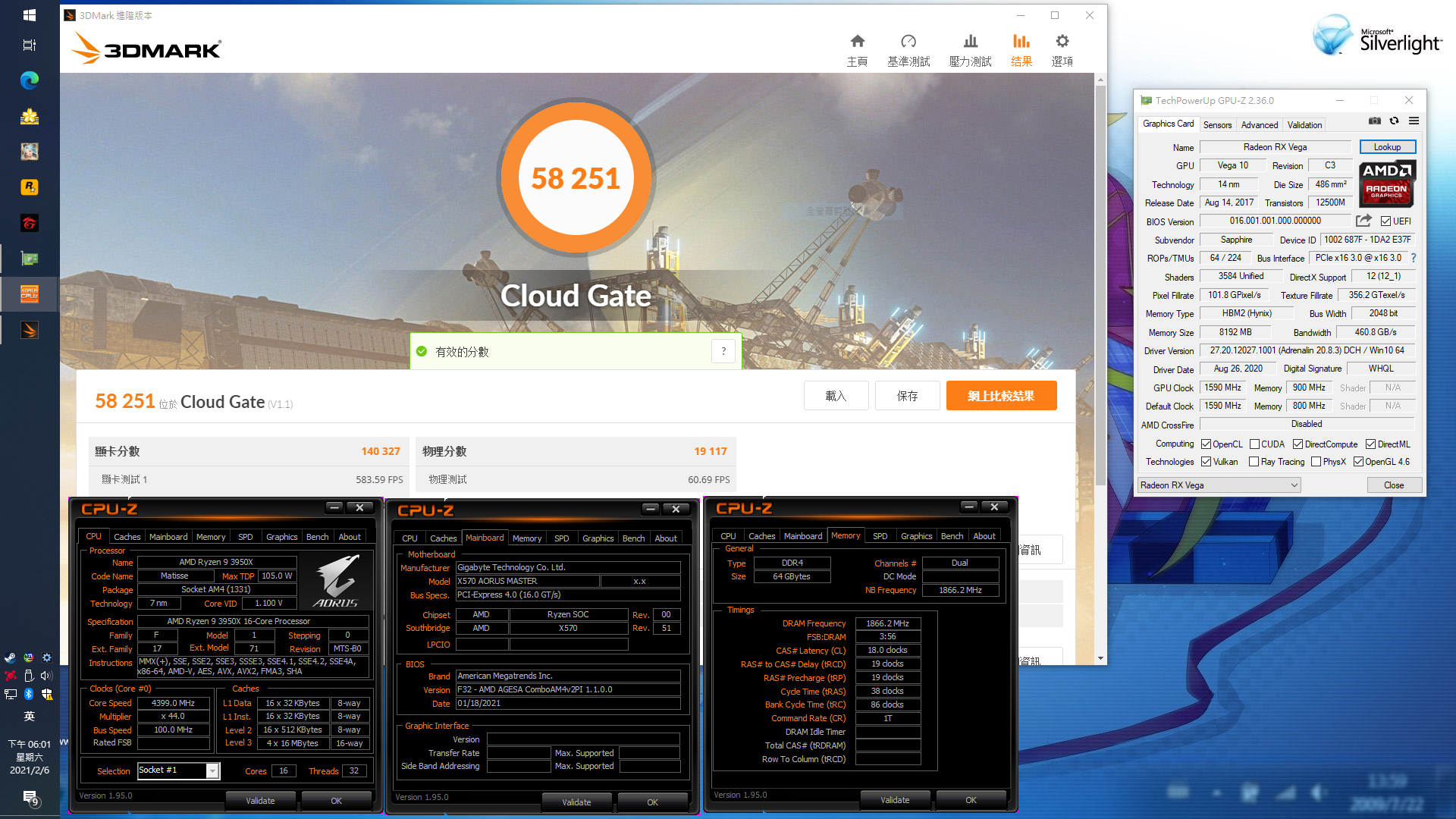Open the Stress Tests (壓力測試) icon
The height and width of the screenshot is (819, 1456).
point(970,41)
